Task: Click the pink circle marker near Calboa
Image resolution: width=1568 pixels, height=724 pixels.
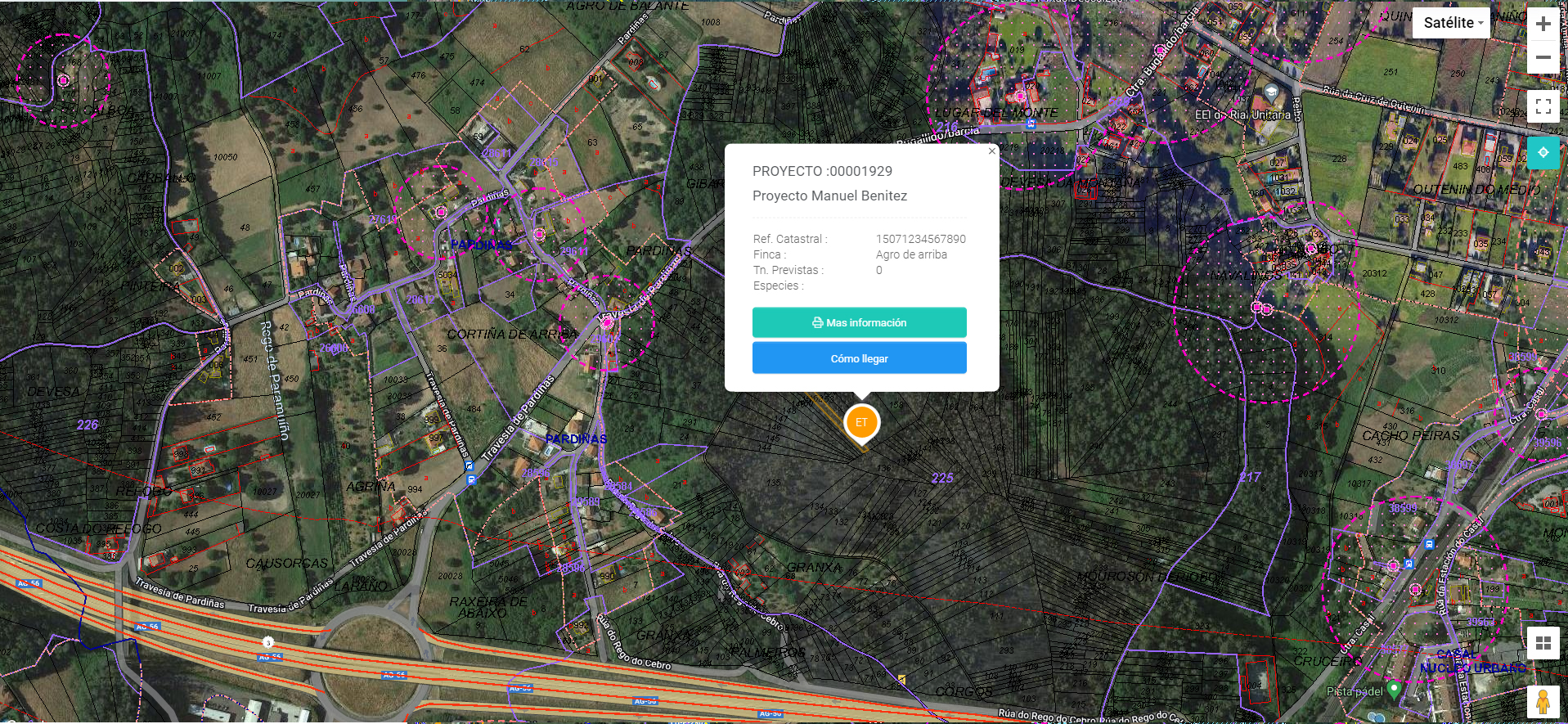Action: [x=63, y=80]
